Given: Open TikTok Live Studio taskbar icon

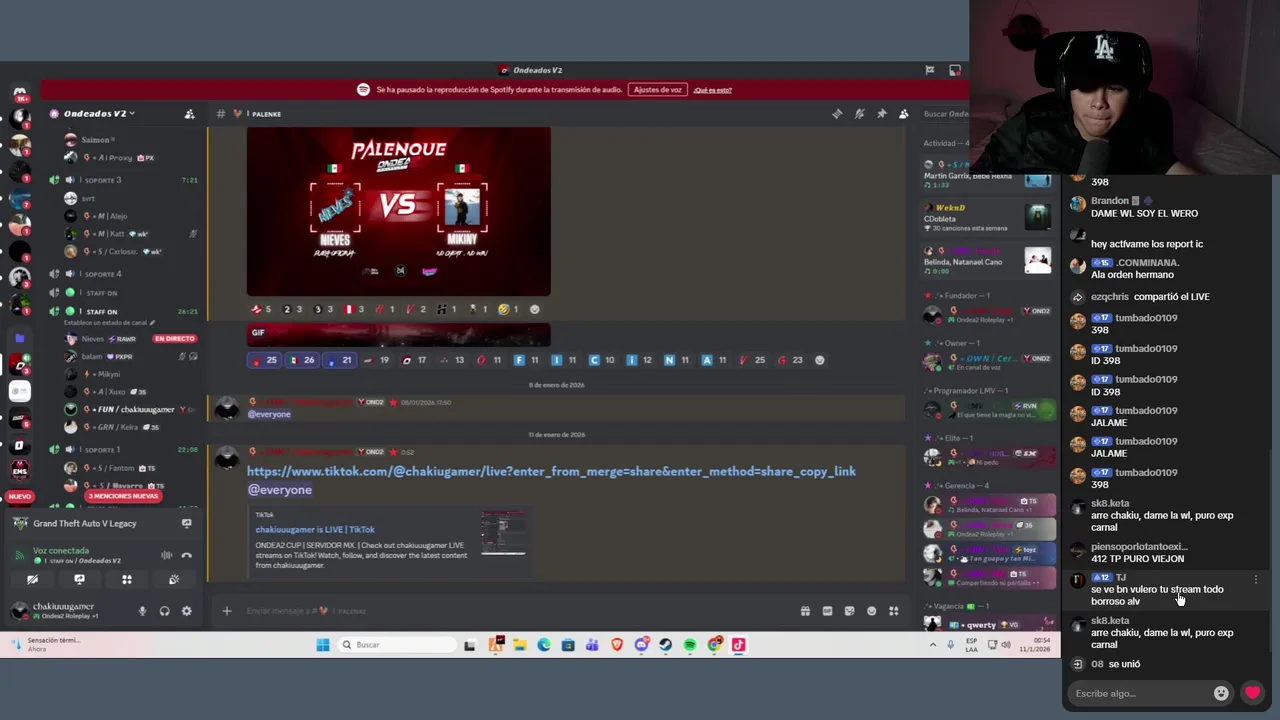Looking at the screenshot, I should coord(738,645).
